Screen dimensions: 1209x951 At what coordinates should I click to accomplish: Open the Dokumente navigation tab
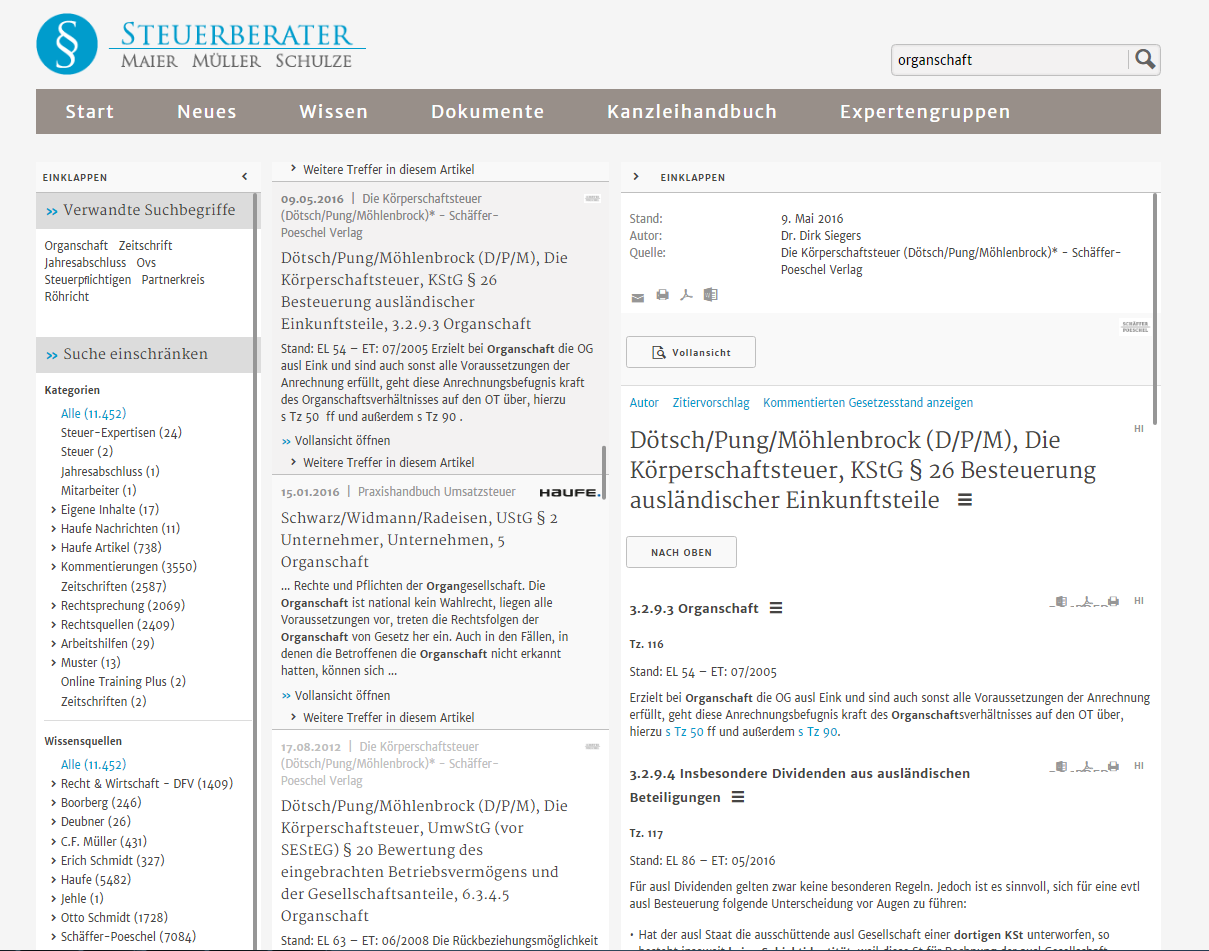488,112
